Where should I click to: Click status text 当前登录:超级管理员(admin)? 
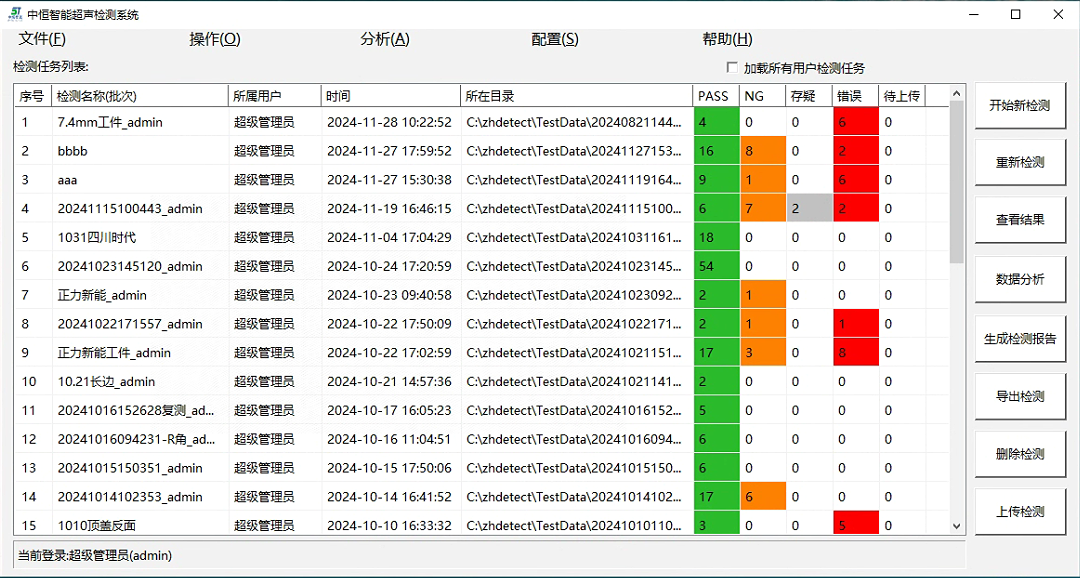(x=94, y=555)
